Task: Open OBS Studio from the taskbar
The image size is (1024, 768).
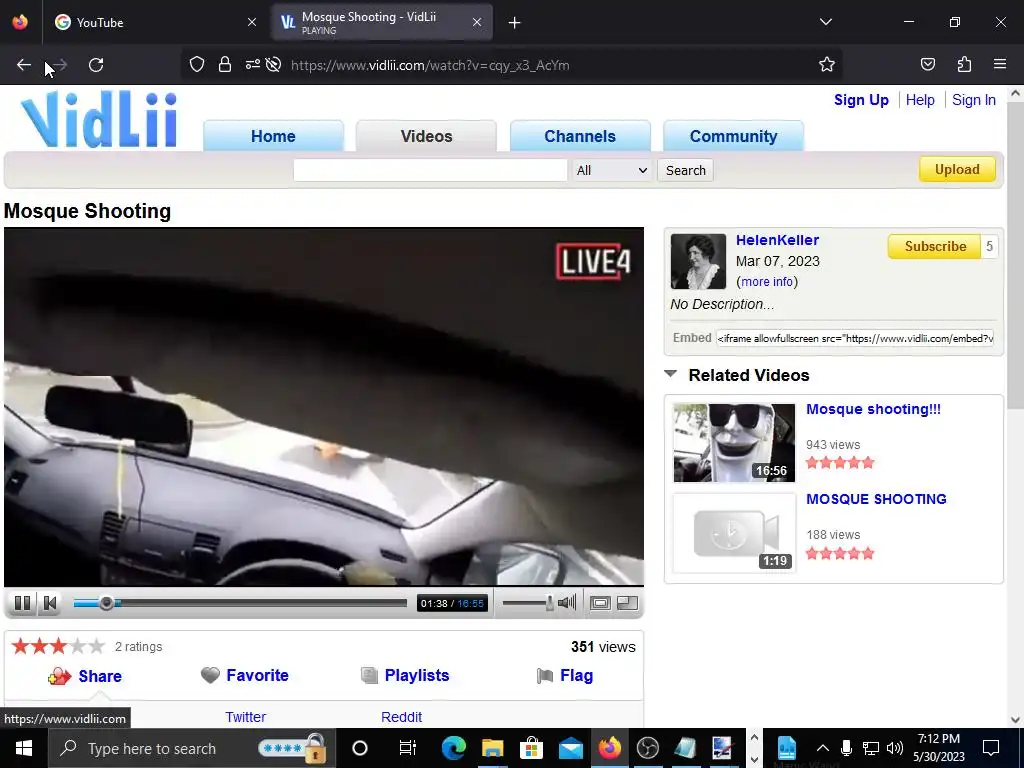Action: coord(648,748)
